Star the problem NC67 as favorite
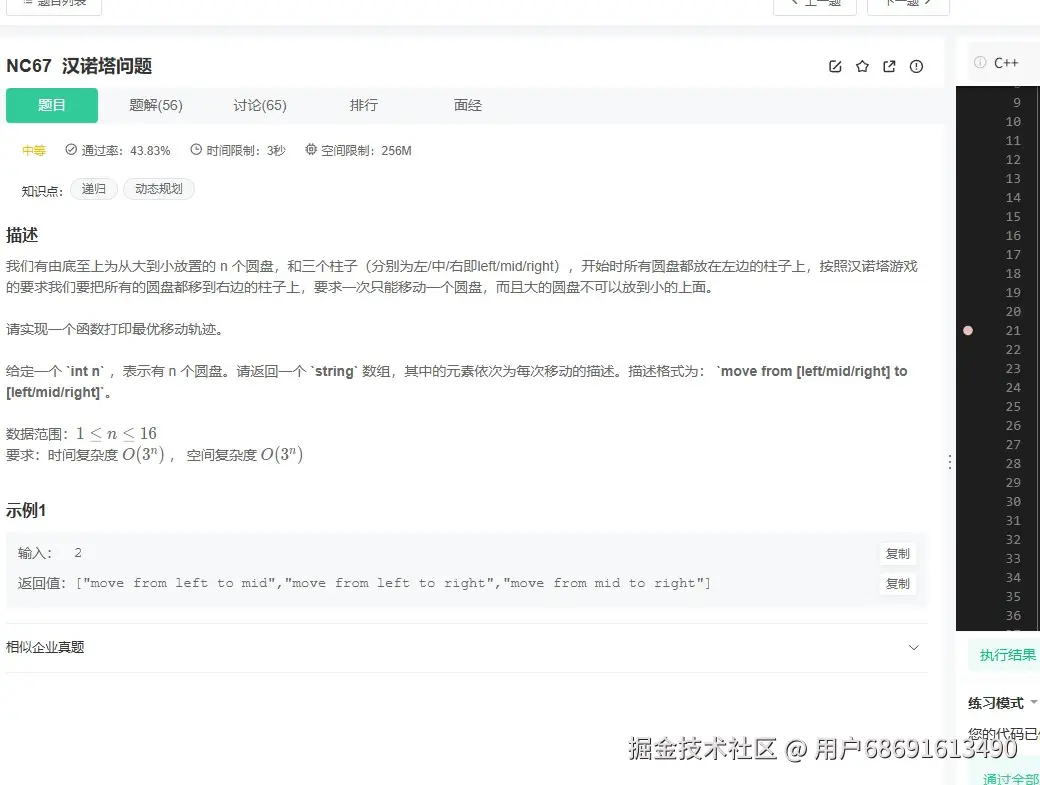This screenshot has height=785, width=1040. pyautogui.click(x=862, y=66)
